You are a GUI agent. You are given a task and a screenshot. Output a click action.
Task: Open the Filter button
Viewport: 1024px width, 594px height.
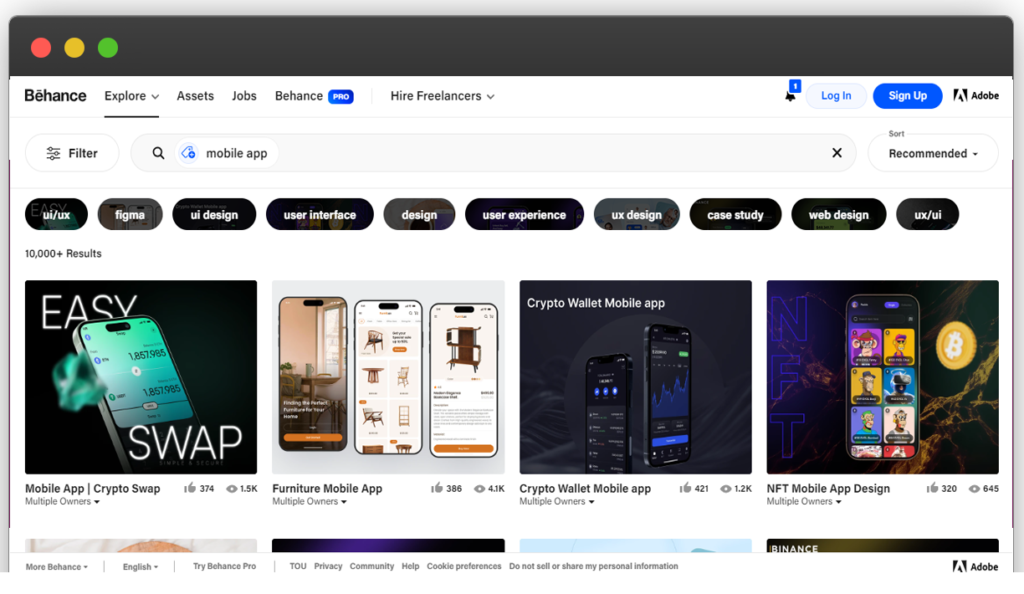click(72, 153)
